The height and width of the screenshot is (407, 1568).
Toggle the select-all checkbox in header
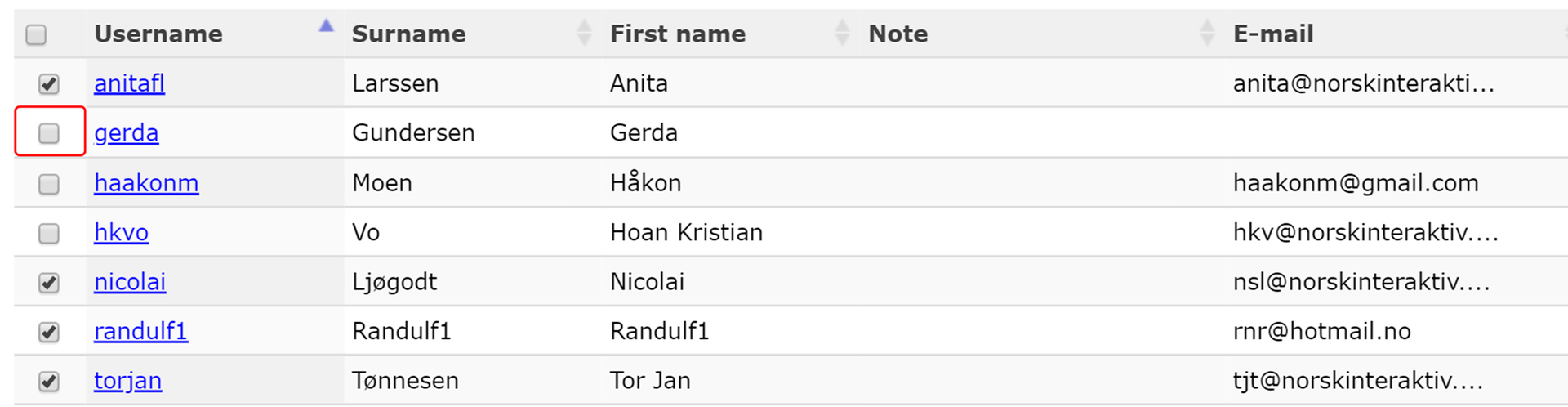tap(36, 34)
